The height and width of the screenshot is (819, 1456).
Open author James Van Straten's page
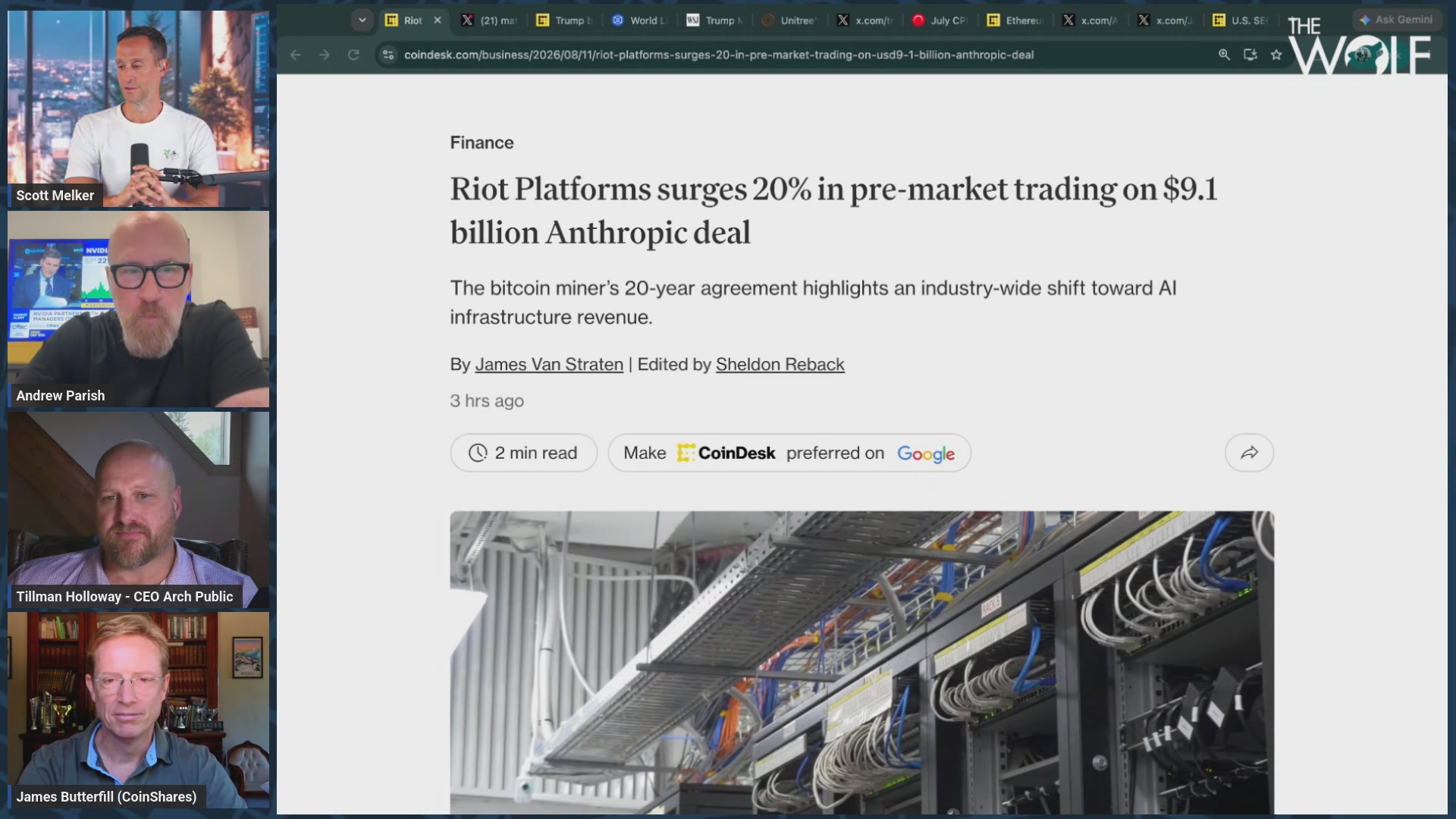point(549,365)
